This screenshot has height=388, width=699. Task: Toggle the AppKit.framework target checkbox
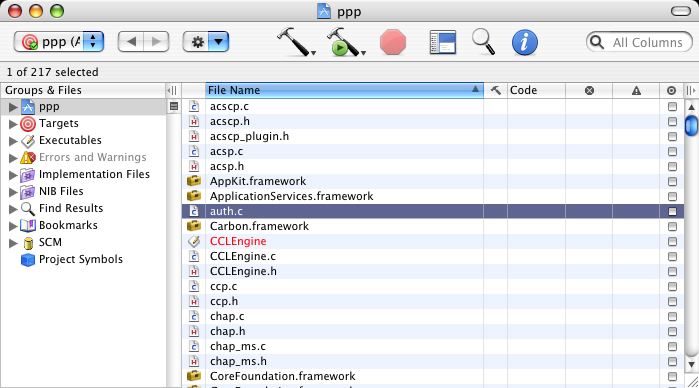672,182
